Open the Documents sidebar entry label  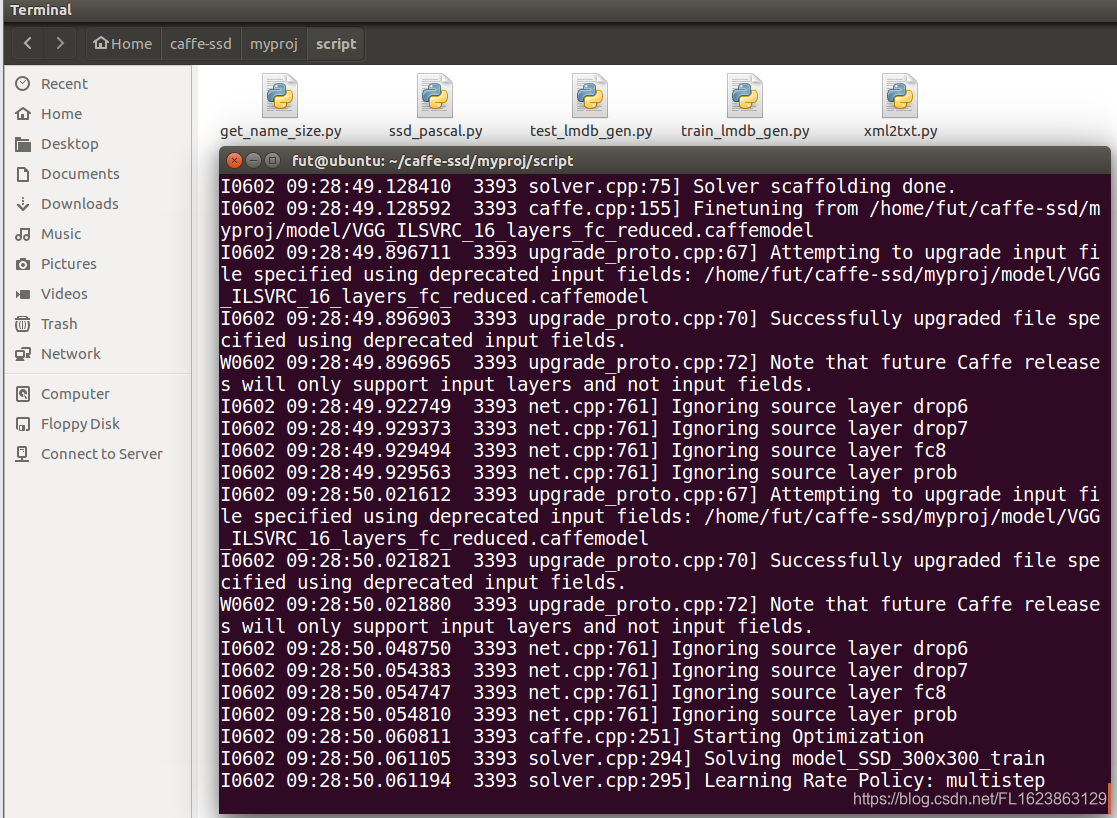pyautogui.click(x=80, y=174)
